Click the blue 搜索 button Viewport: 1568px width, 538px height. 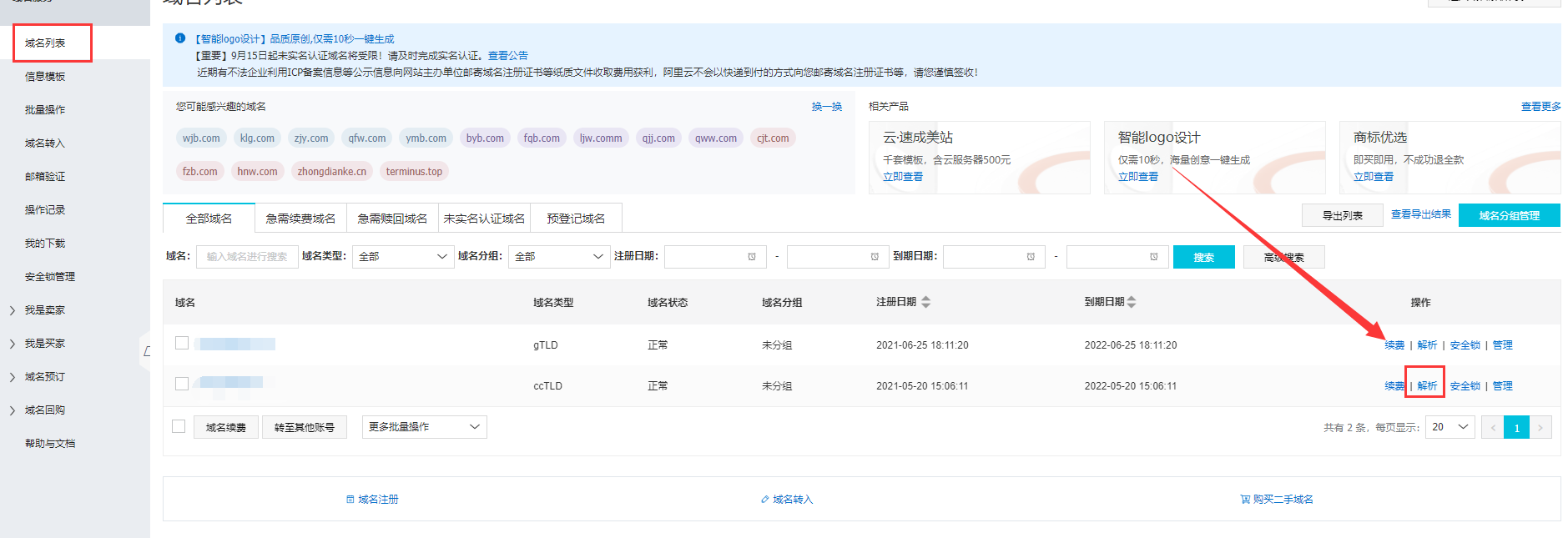click(x=1203, y=257)
